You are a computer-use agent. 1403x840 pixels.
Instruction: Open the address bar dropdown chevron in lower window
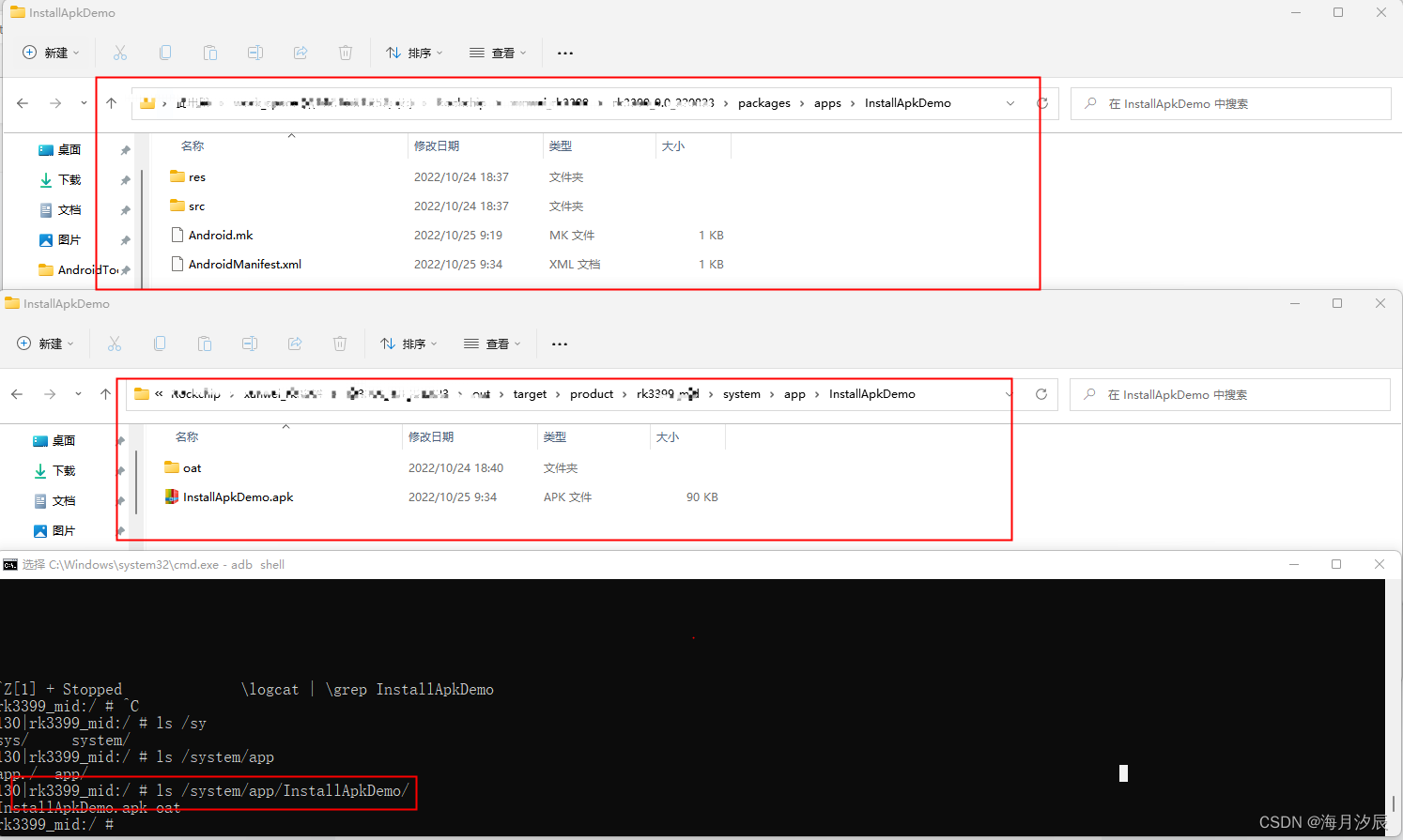pyautogui.click(x=1009, y=394)
